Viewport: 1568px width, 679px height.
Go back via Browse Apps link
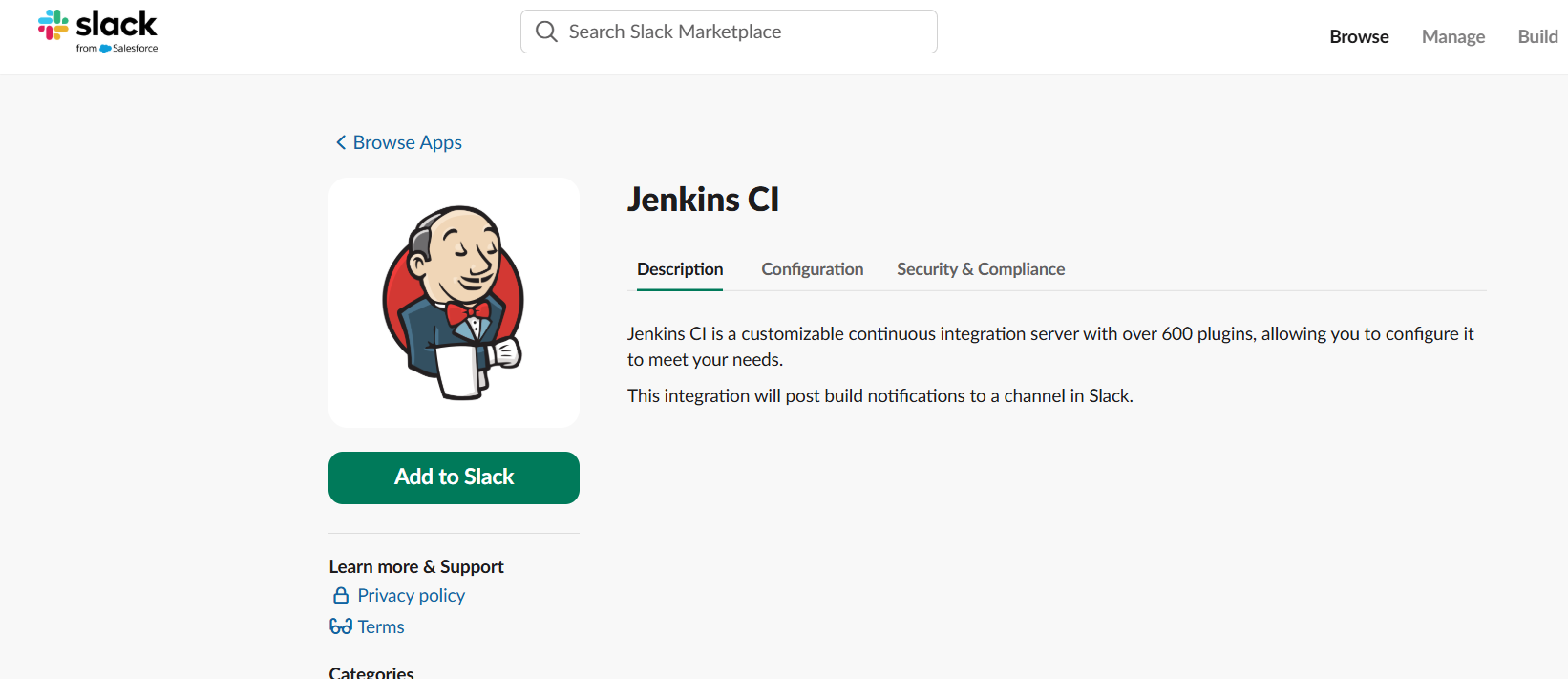[407, 142]
